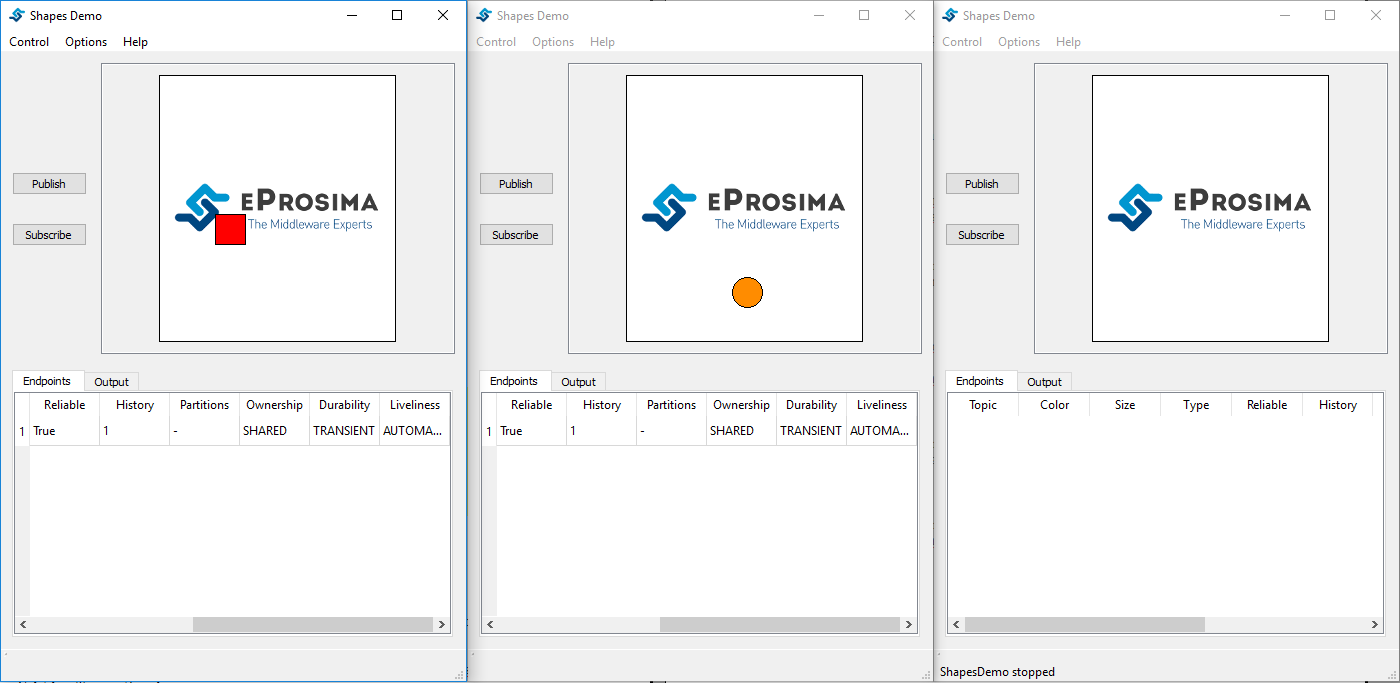Click horizontal scrollbar thumb in left window
Viewport: 1400px width, 683px height.
tap(312, 624)
